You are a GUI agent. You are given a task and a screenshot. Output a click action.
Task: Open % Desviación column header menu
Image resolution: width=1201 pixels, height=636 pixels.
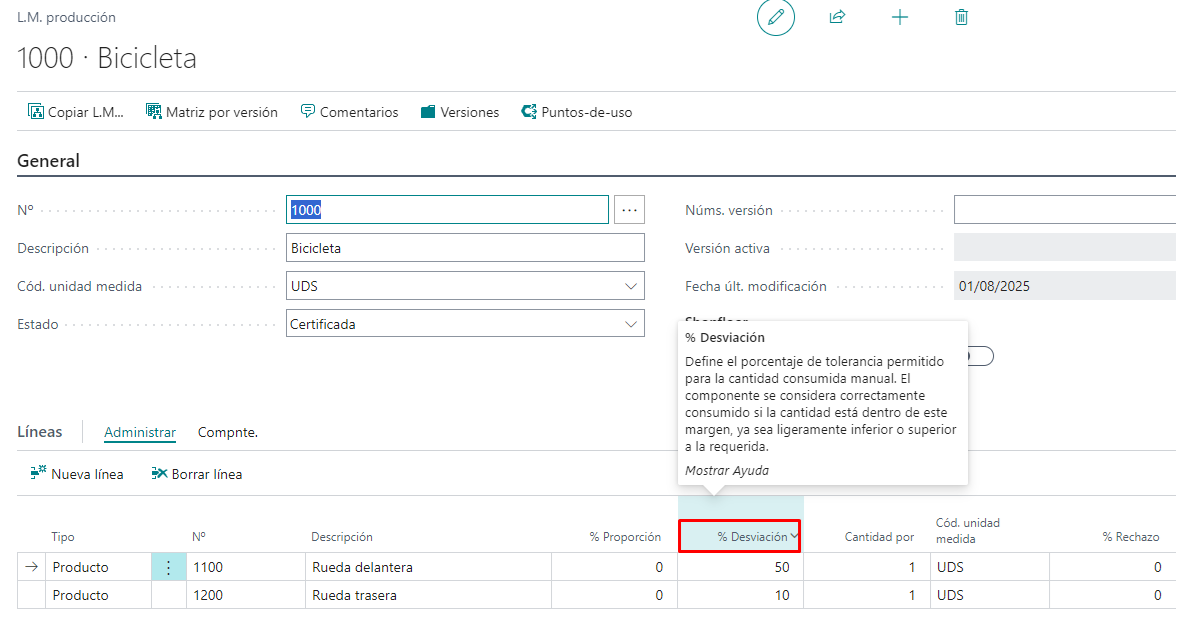click(795, 537)
